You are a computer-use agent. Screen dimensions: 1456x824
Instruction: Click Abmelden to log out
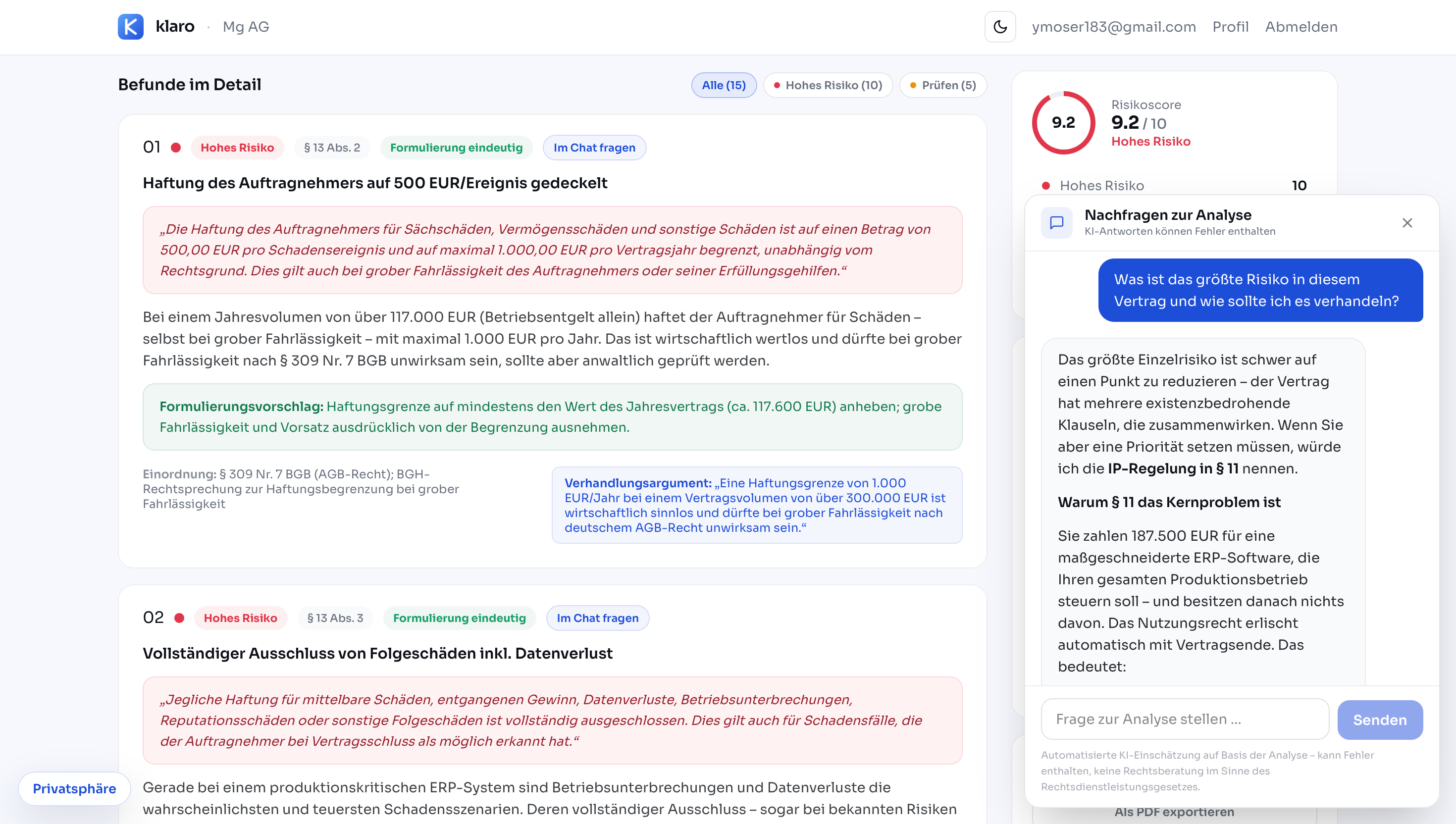click(1301, 27)
